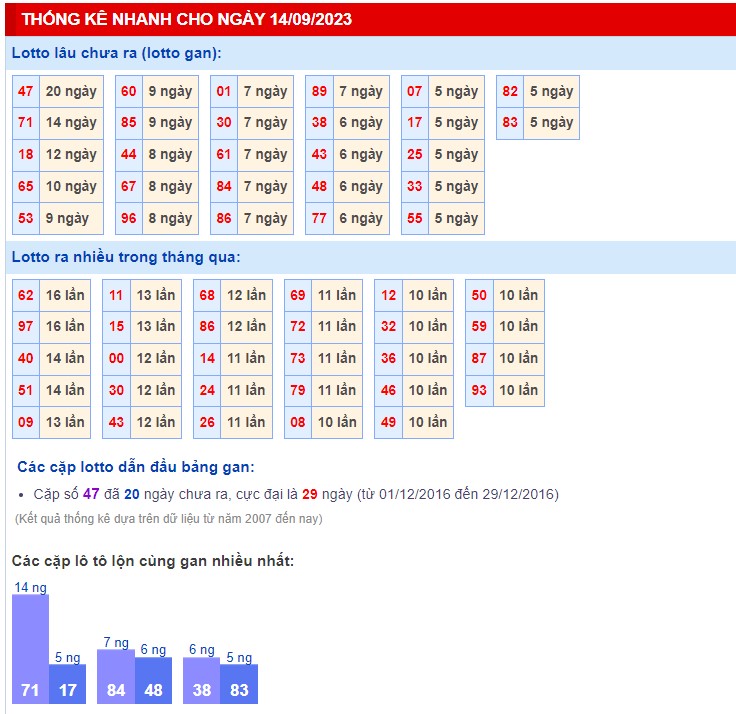The width and height of the screenshot is (736, 714).
Task: Click the 48 bar labeled 6 ng
Action: (x=153, y=681)
